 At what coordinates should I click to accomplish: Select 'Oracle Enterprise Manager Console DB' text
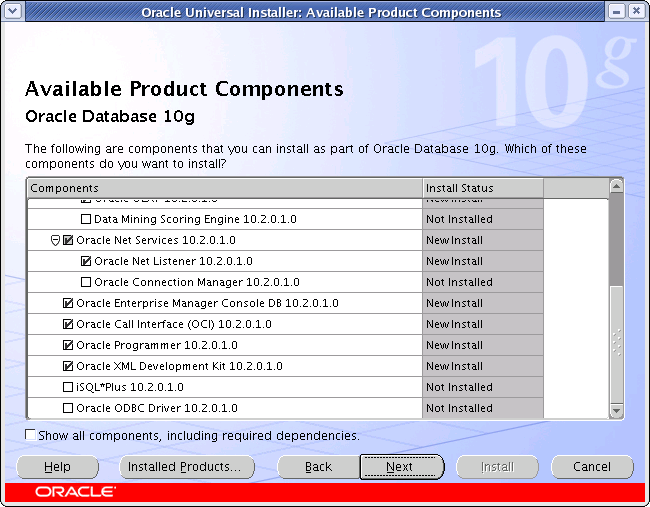click(179, 303)
